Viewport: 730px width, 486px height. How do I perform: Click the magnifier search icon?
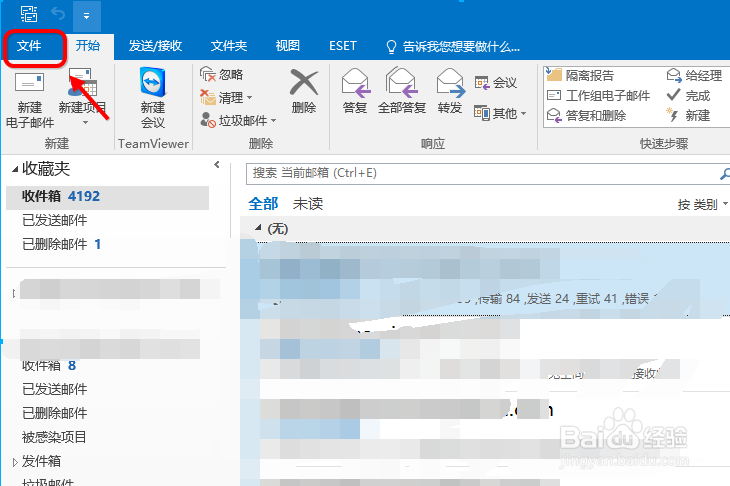click(x=724, y=174)
